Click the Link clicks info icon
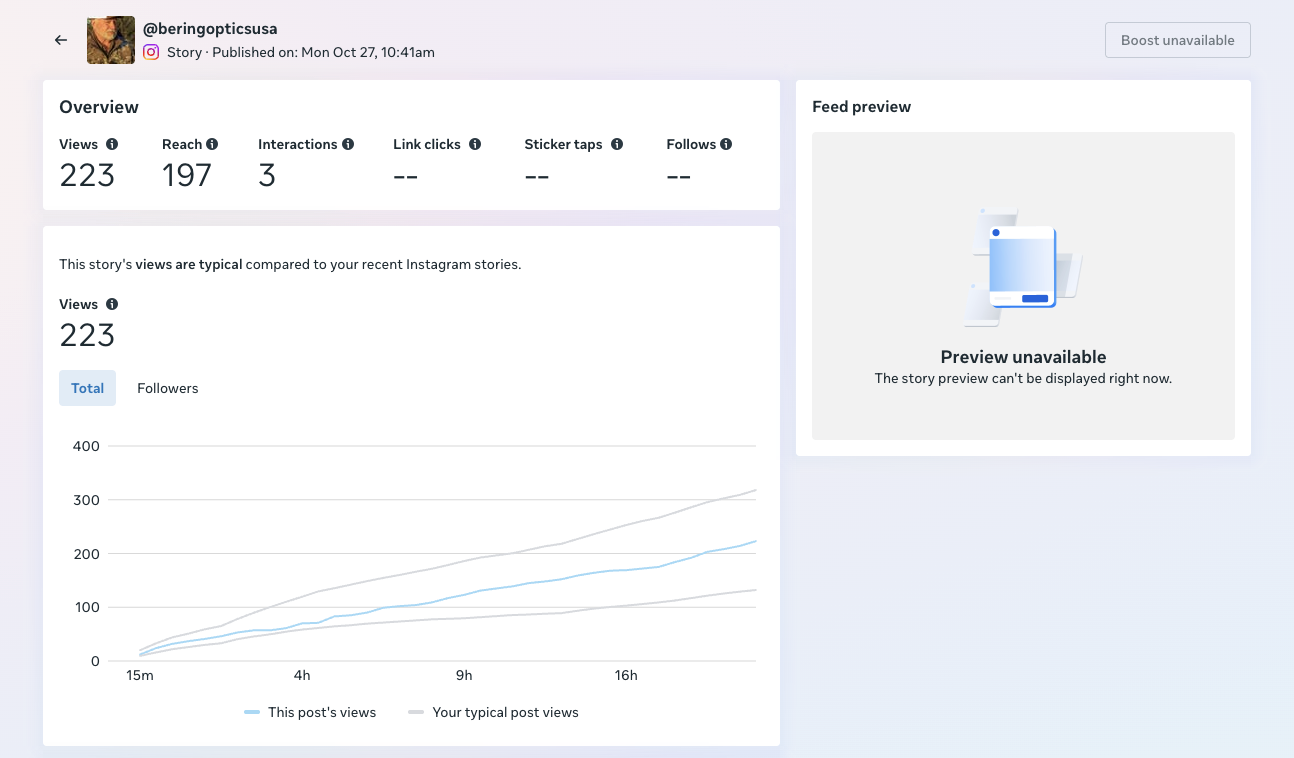This screenshot has height=758, width=1294. [x=475, y=144]
